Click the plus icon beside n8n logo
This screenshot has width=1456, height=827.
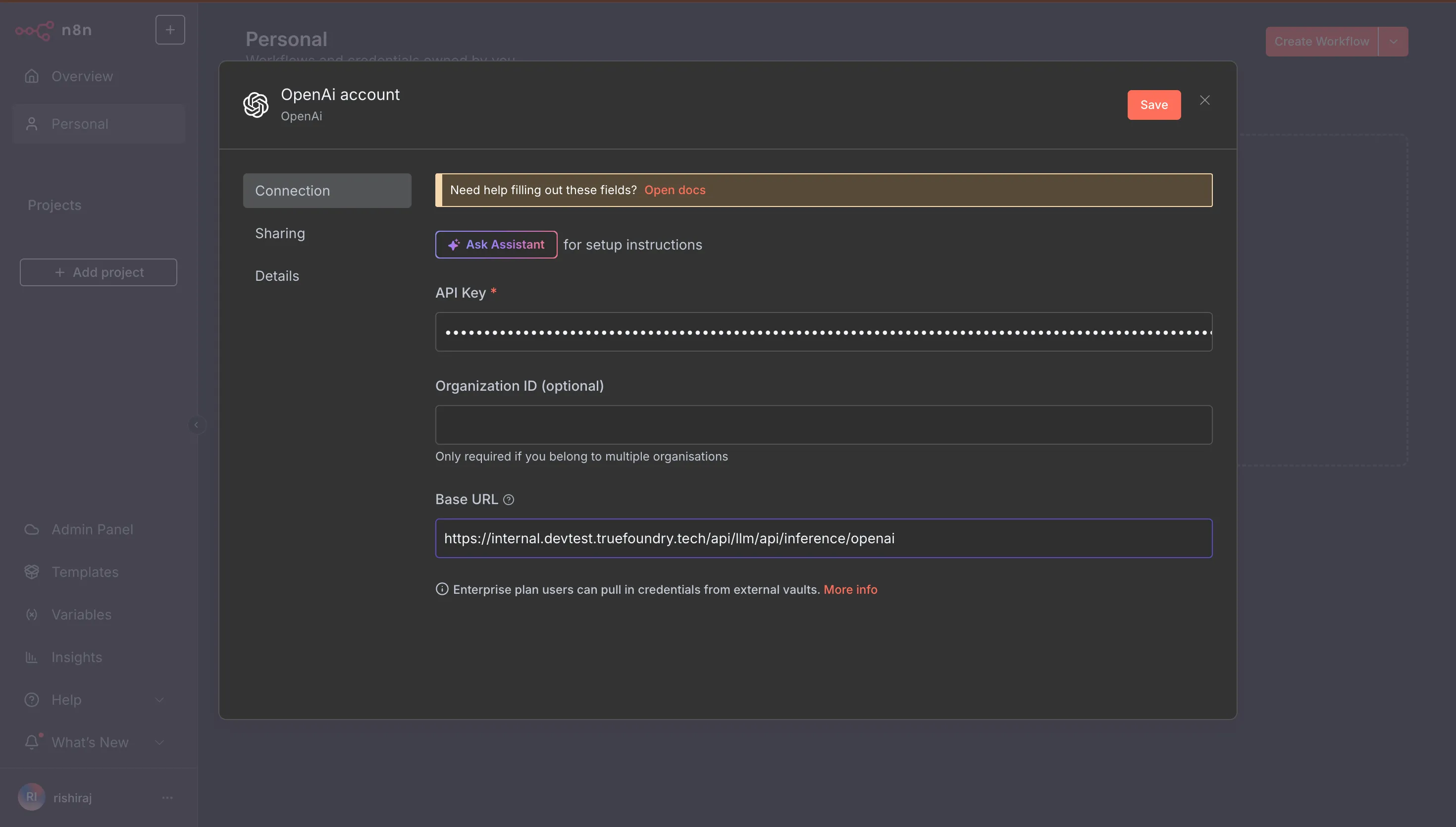pyautogui.click(x=170, y=30)
